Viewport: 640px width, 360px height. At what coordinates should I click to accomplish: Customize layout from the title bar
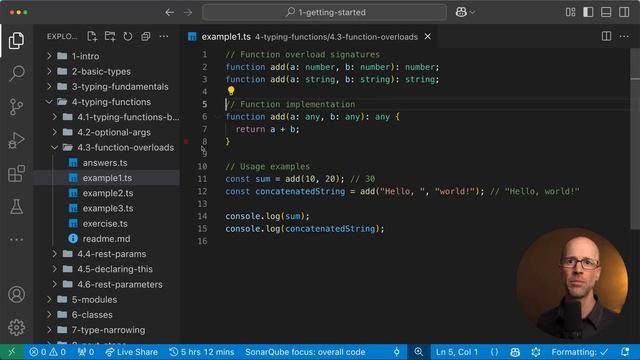[x=571, y=12]
